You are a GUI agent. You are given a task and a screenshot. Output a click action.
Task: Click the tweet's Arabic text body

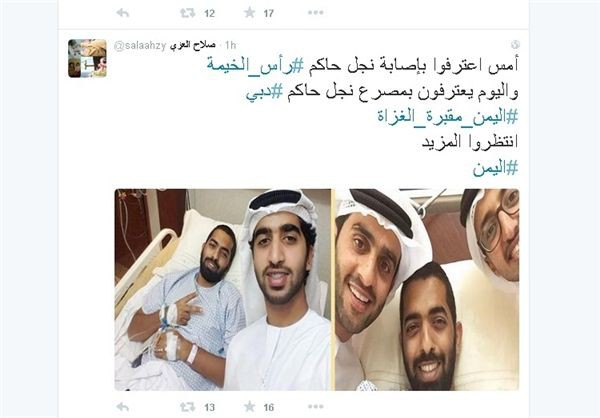(x=363, y=117)
